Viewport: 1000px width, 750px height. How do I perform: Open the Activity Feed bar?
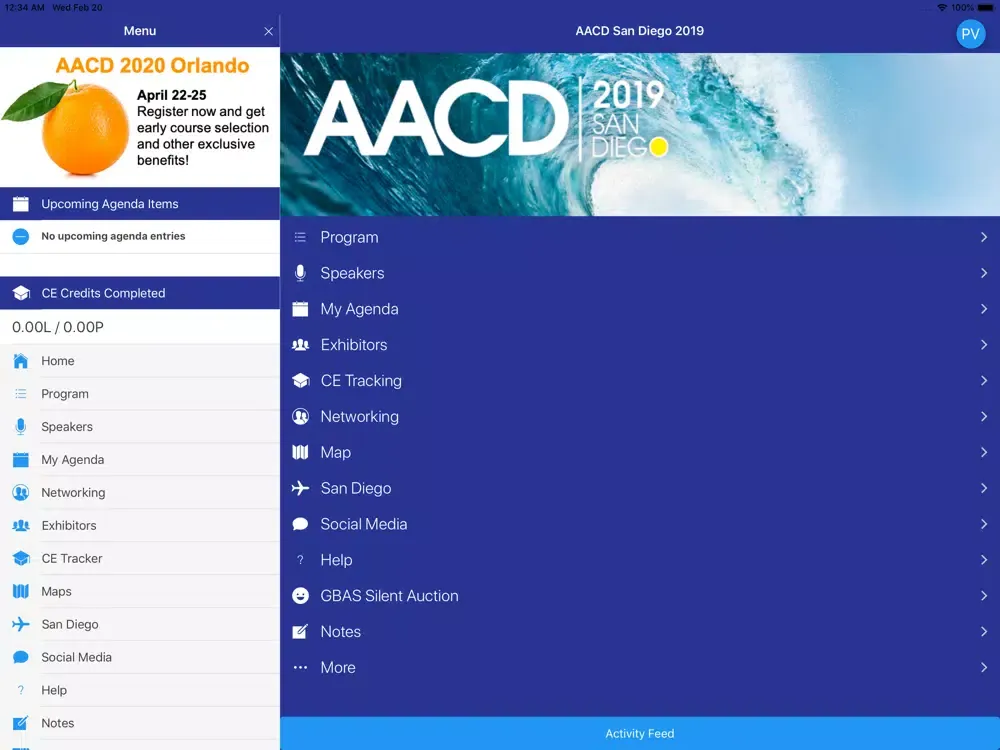[x=640, y=733]
